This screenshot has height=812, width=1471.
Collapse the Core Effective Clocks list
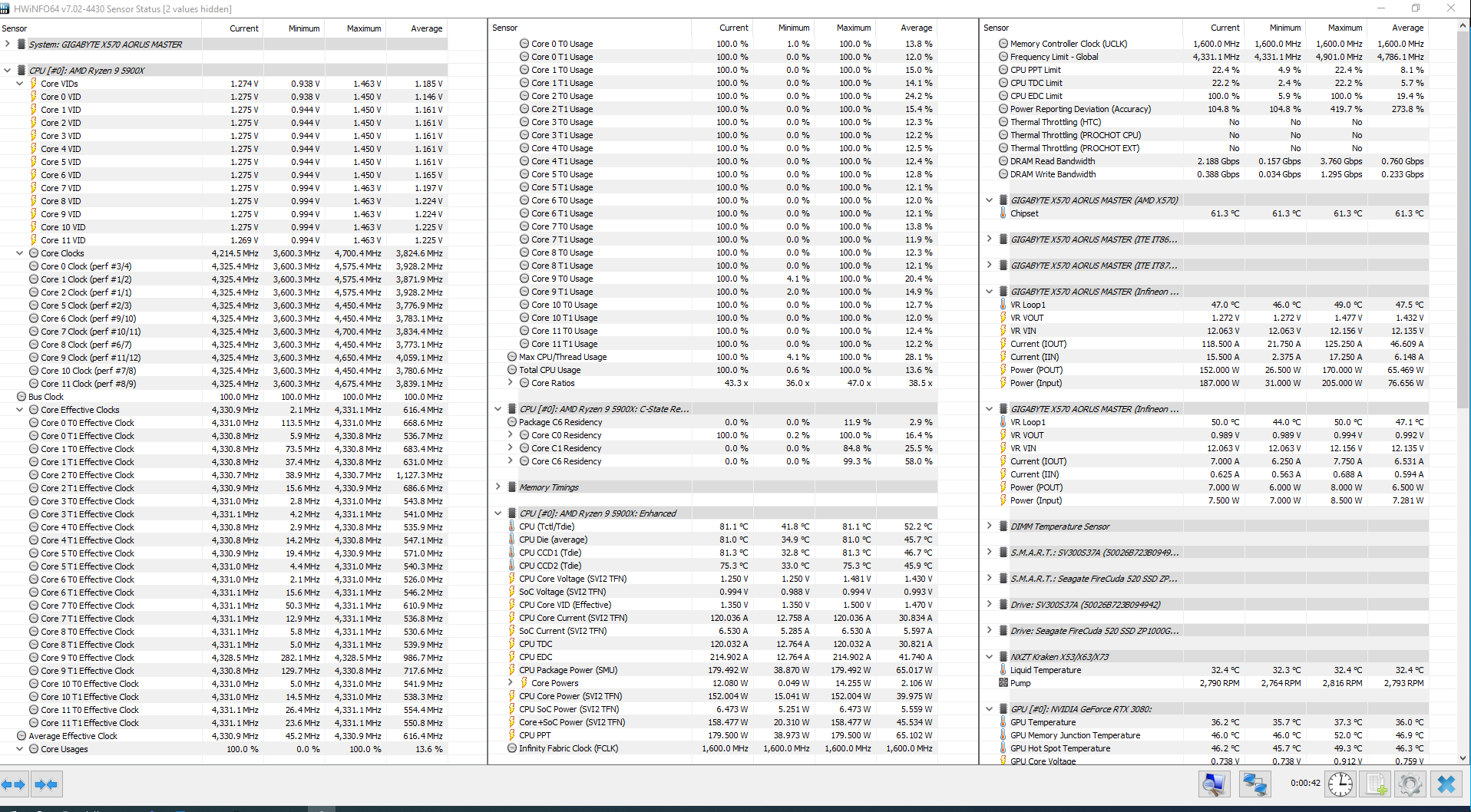20,409
